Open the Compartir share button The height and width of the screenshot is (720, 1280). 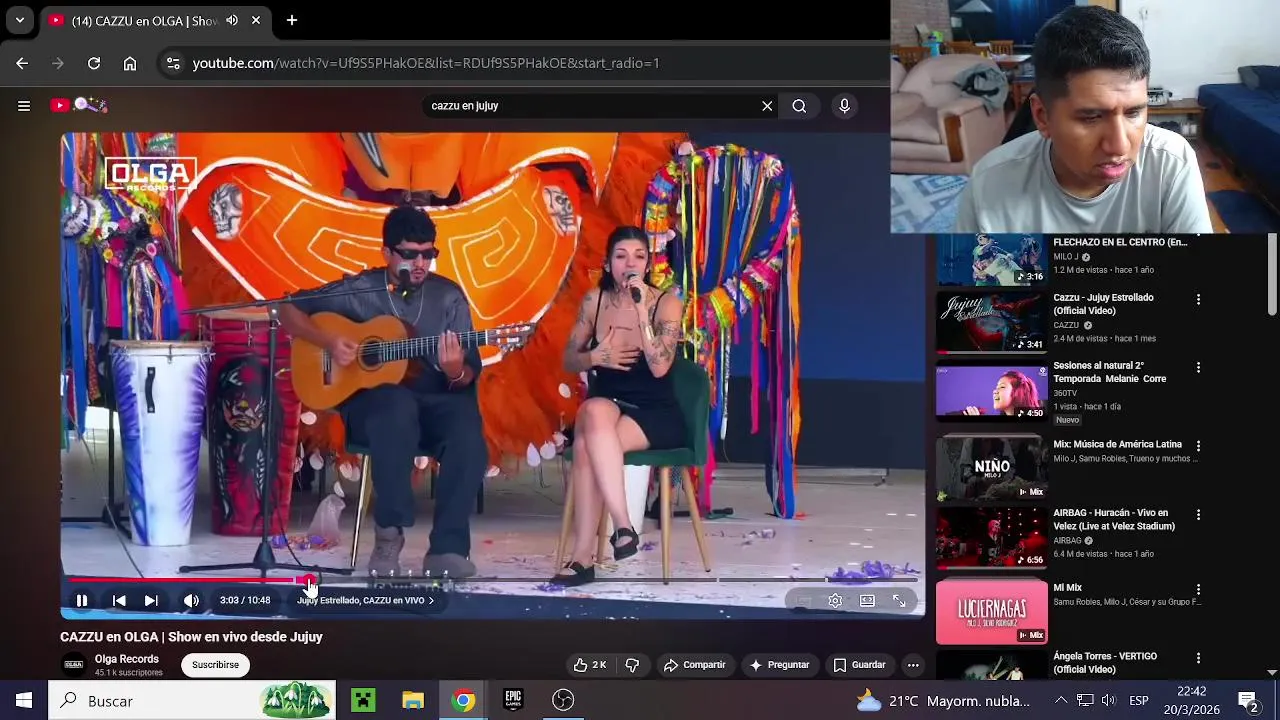pos(695,665)
